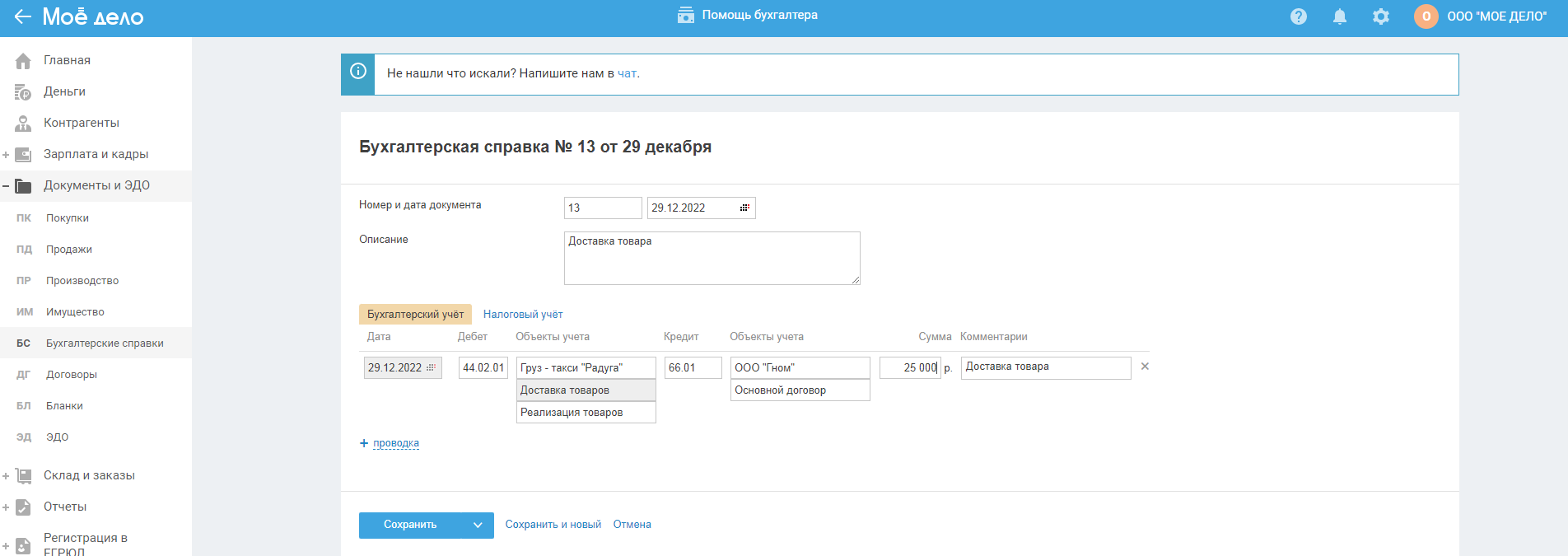Open Главная via home icon

(23, 60)
